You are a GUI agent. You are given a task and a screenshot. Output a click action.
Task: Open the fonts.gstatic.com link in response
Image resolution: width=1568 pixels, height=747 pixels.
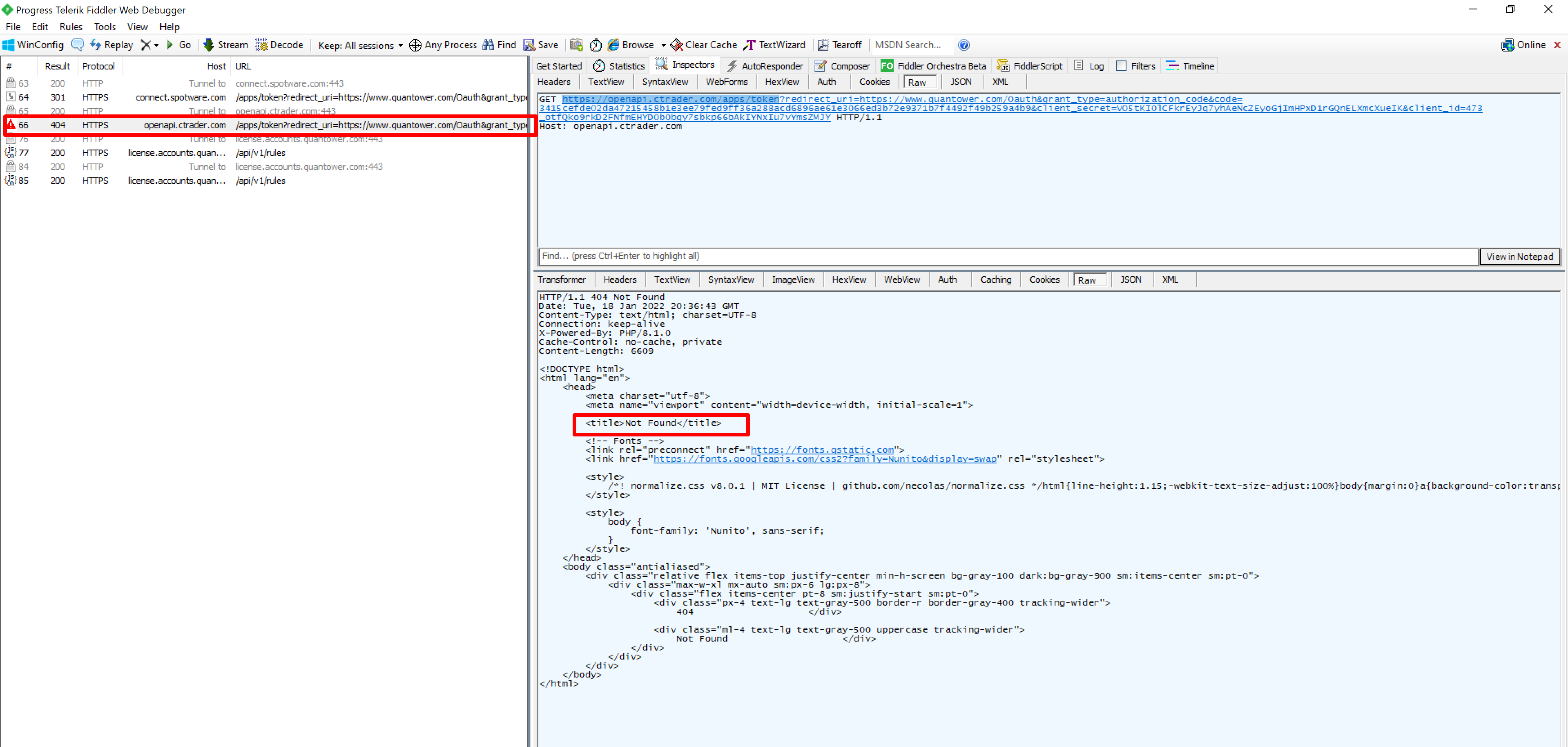[x=822, y=450]
